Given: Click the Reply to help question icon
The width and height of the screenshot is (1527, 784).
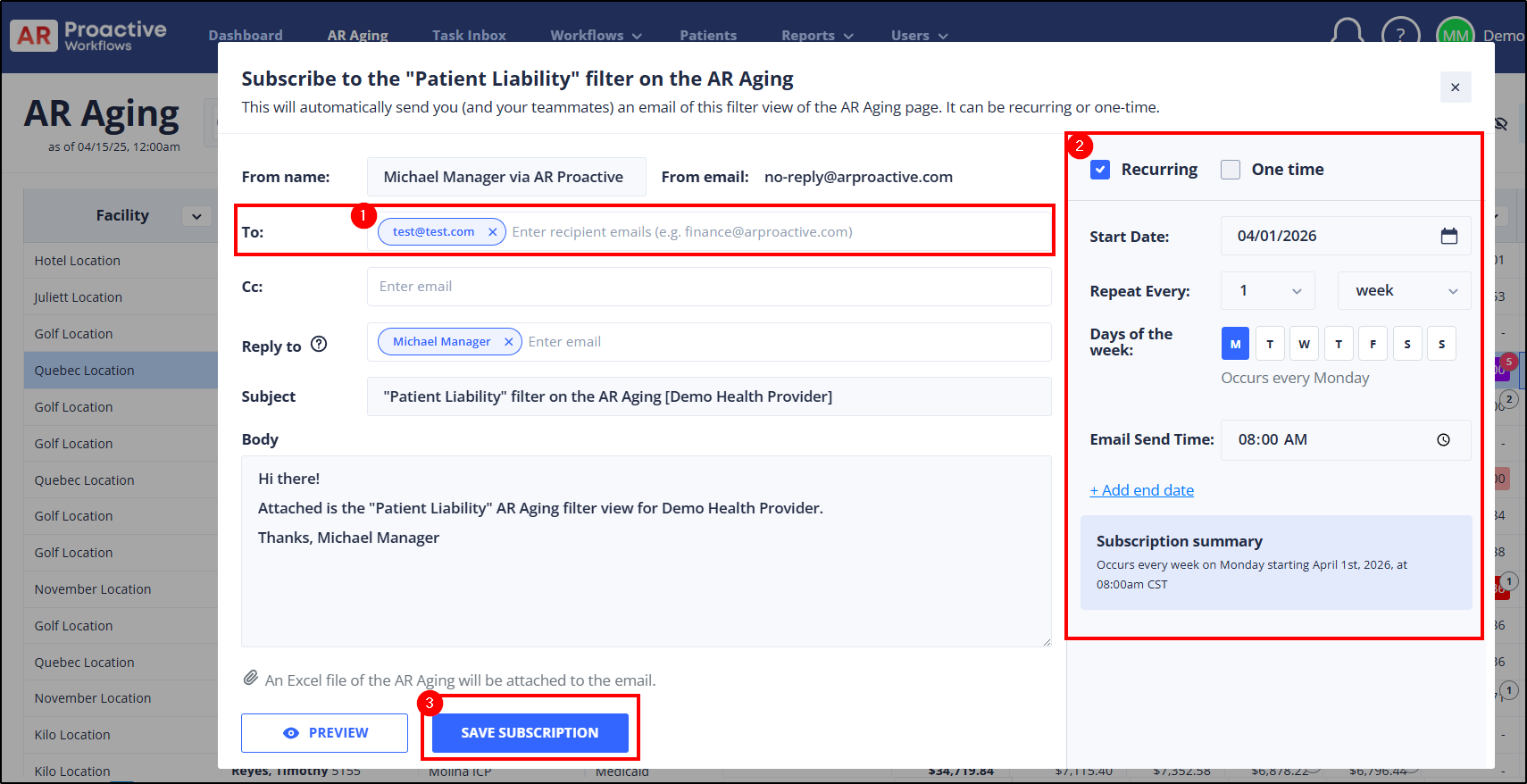Looking at the screenshot, I should pyautogui.click(x=319, y=345).
